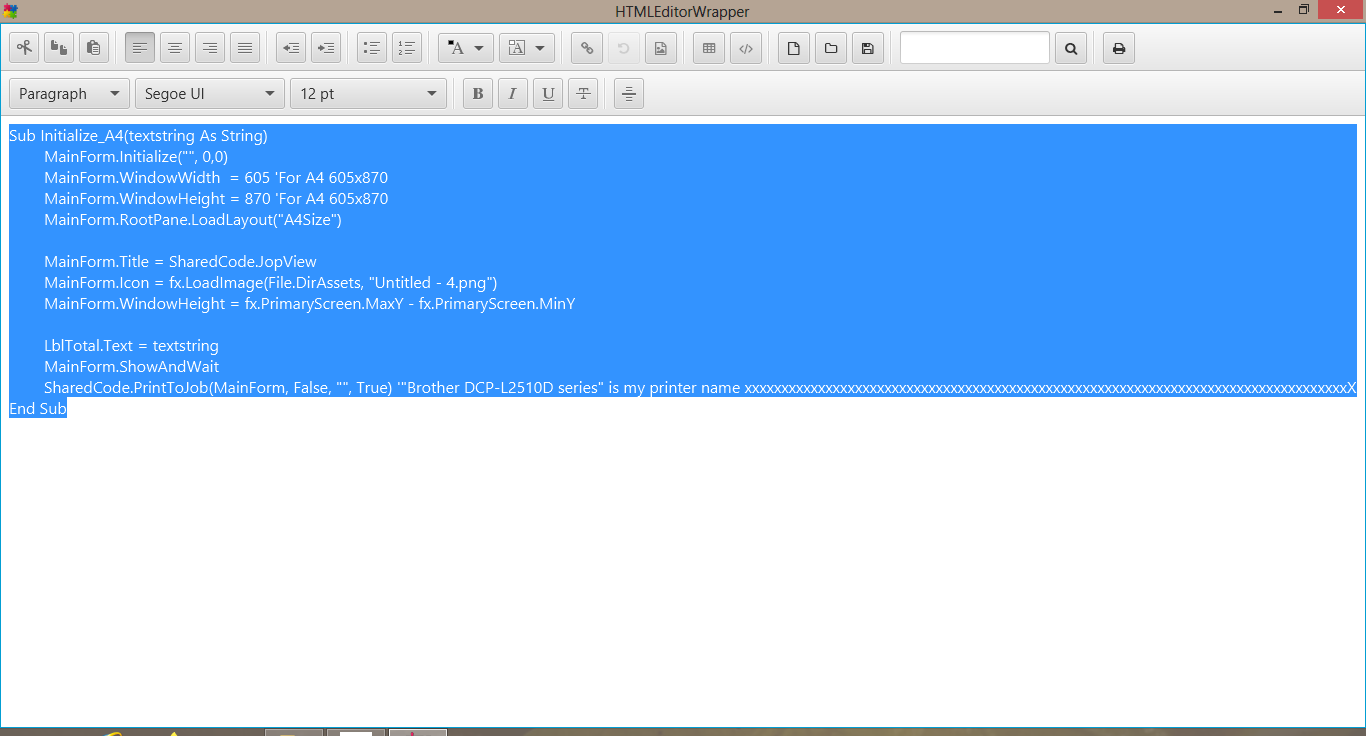This screenshot has height=736, width=1366.
Task: Insert an image into the document
Action: point(660,48)
